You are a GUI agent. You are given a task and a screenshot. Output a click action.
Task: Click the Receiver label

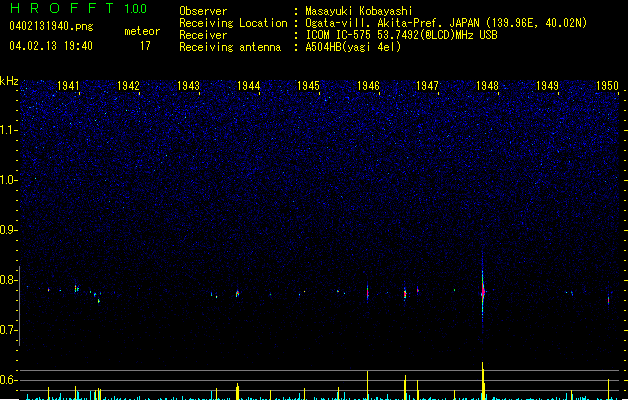[x=203, y=35]
